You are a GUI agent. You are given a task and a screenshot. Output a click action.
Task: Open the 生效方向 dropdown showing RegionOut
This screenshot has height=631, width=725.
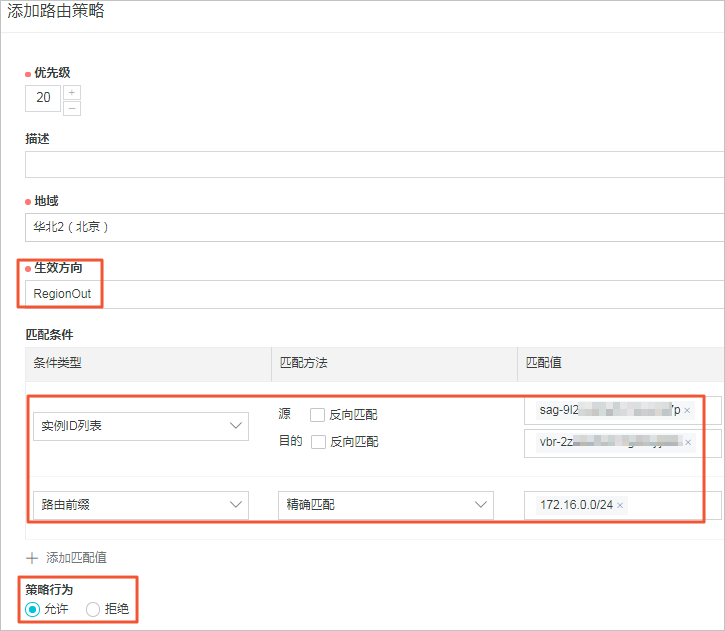375,294
